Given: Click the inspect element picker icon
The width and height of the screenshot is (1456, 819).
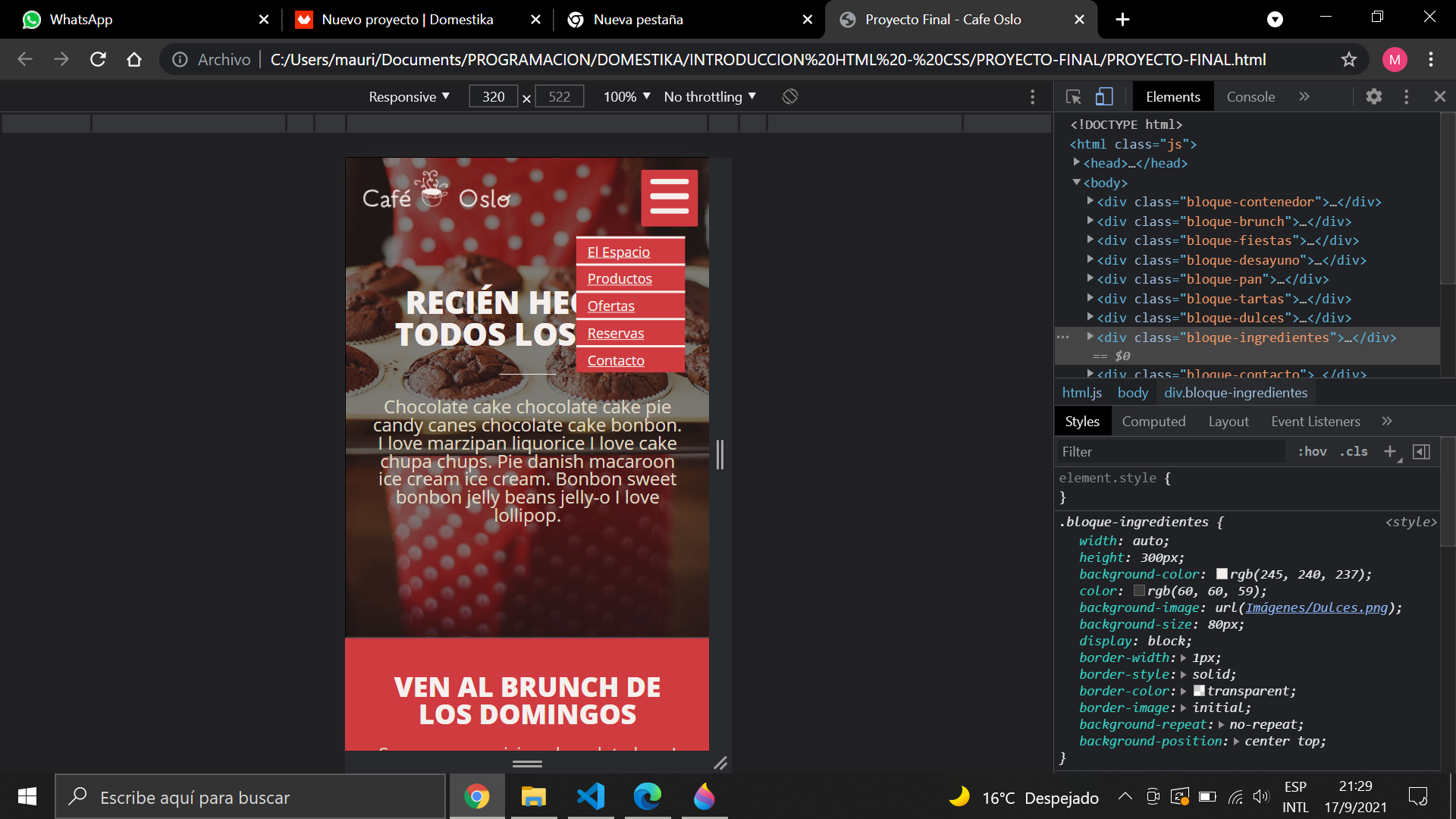Looking at the screenshot, I should click(1073, 97).
